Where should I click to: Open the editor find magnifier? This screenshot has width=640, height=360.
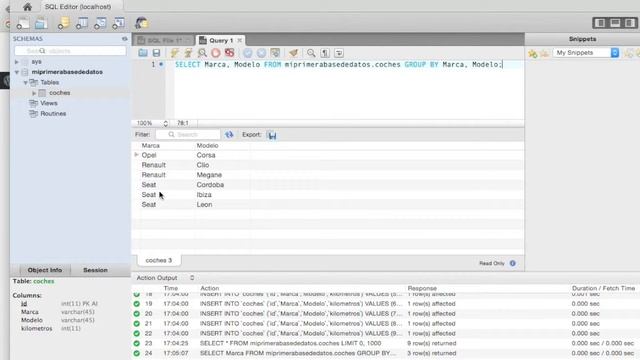pos(311,53)
